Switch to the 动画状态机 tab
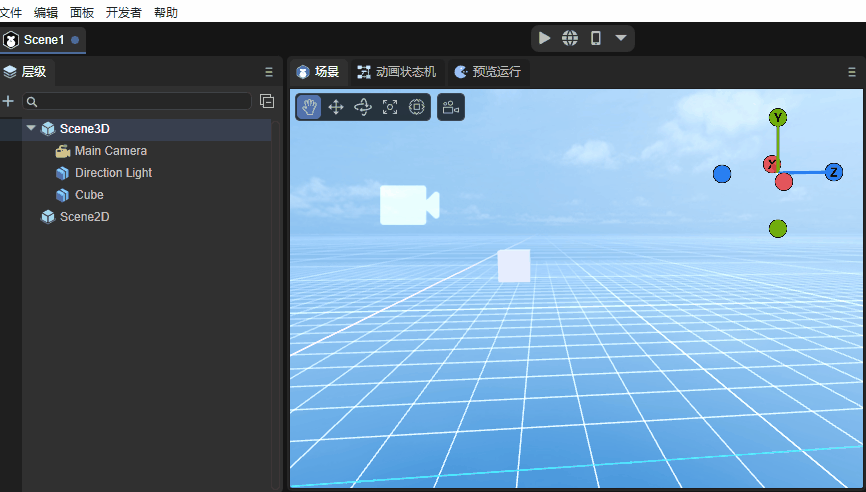Image resolution: width=866 pixels, height=492 pixels. 396,72
